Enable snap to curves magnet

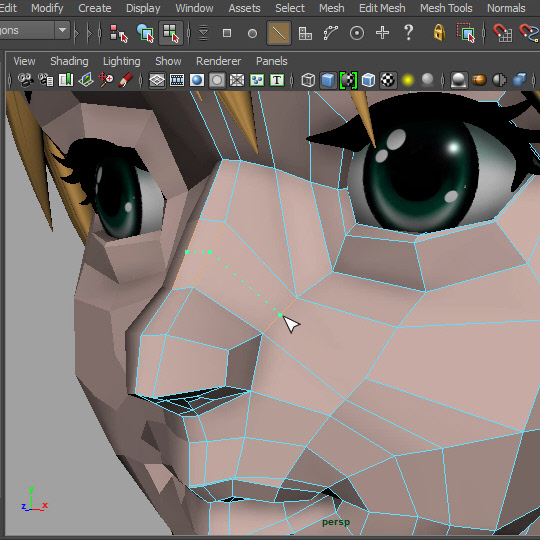(529, 33)
